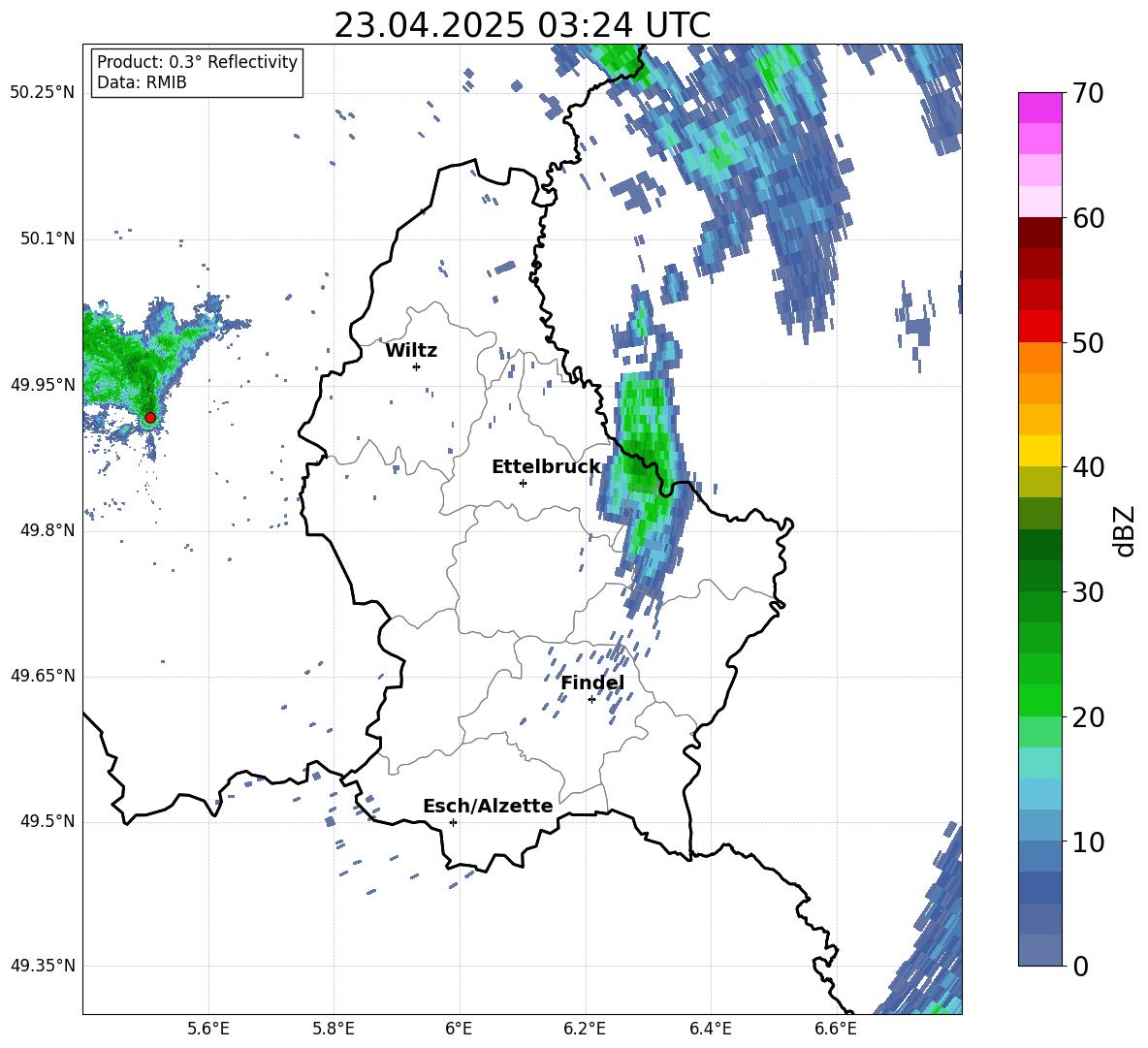Click the 6.2°E longitude label
This screenshot has width=1148, height=1048.
pos(585,1029)
